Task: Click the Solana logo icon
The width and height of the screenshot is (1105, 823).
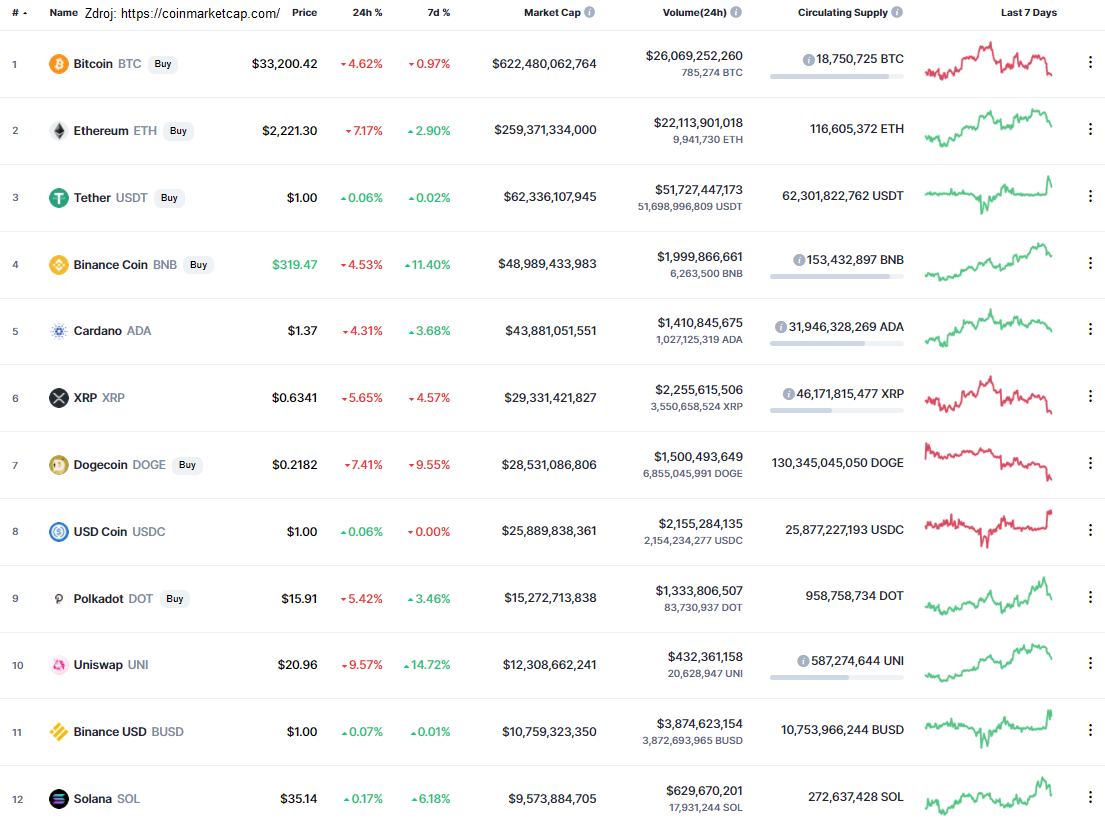Action: pos(59,799)
